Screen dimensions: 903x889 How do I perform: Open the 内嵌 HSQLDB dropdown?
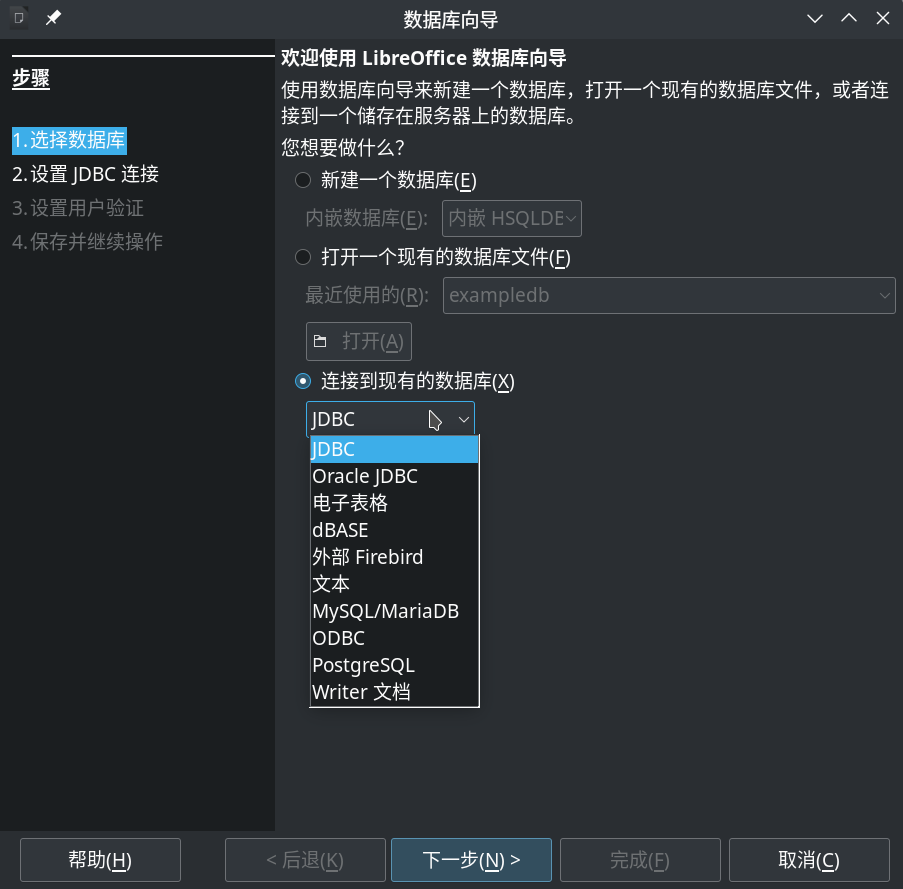point(511,218)
